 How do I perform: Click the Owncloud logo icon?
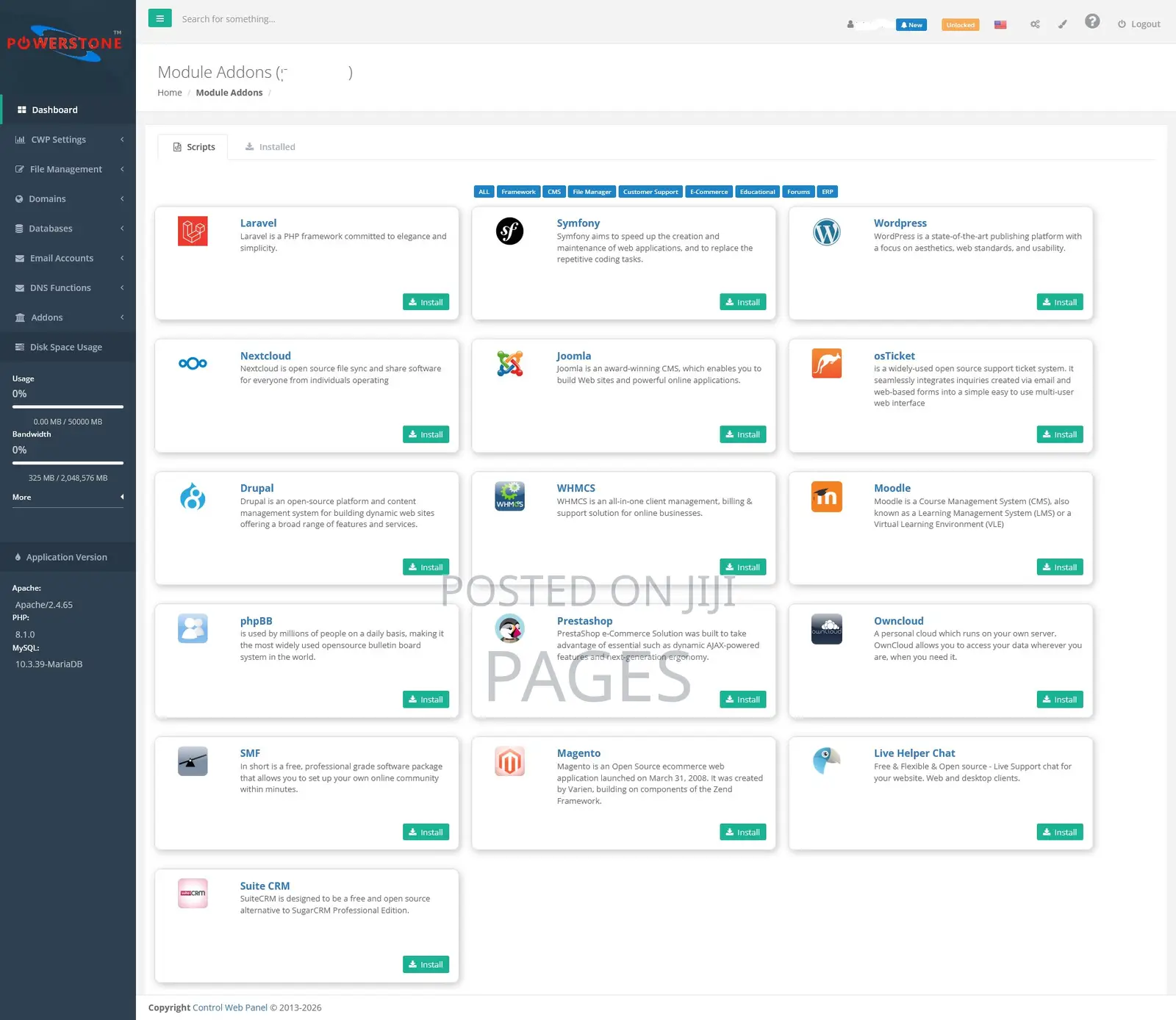tap(827, 629)
